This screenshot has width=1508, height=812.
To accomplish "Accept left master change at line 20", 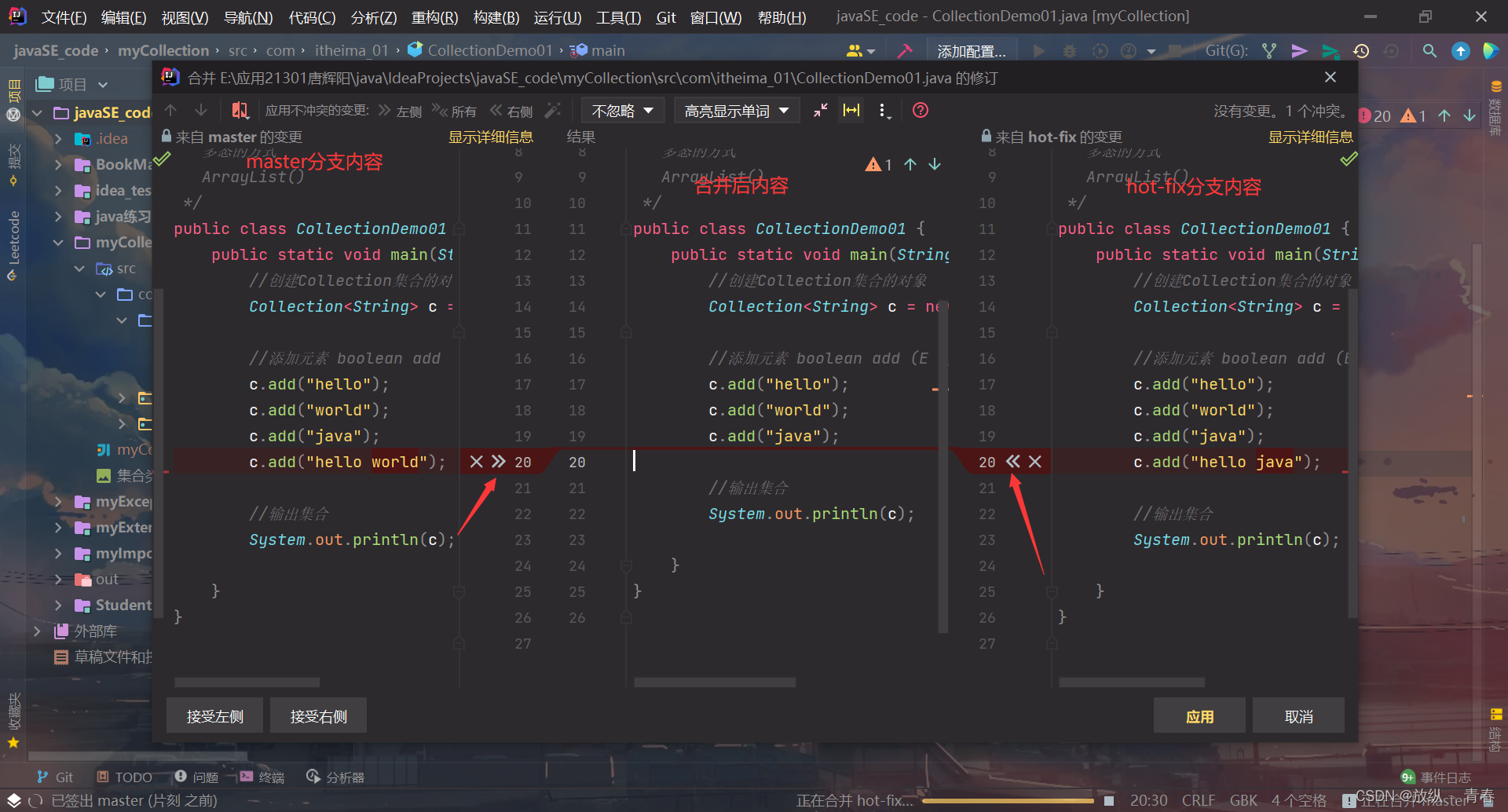I will coord(499,462).
